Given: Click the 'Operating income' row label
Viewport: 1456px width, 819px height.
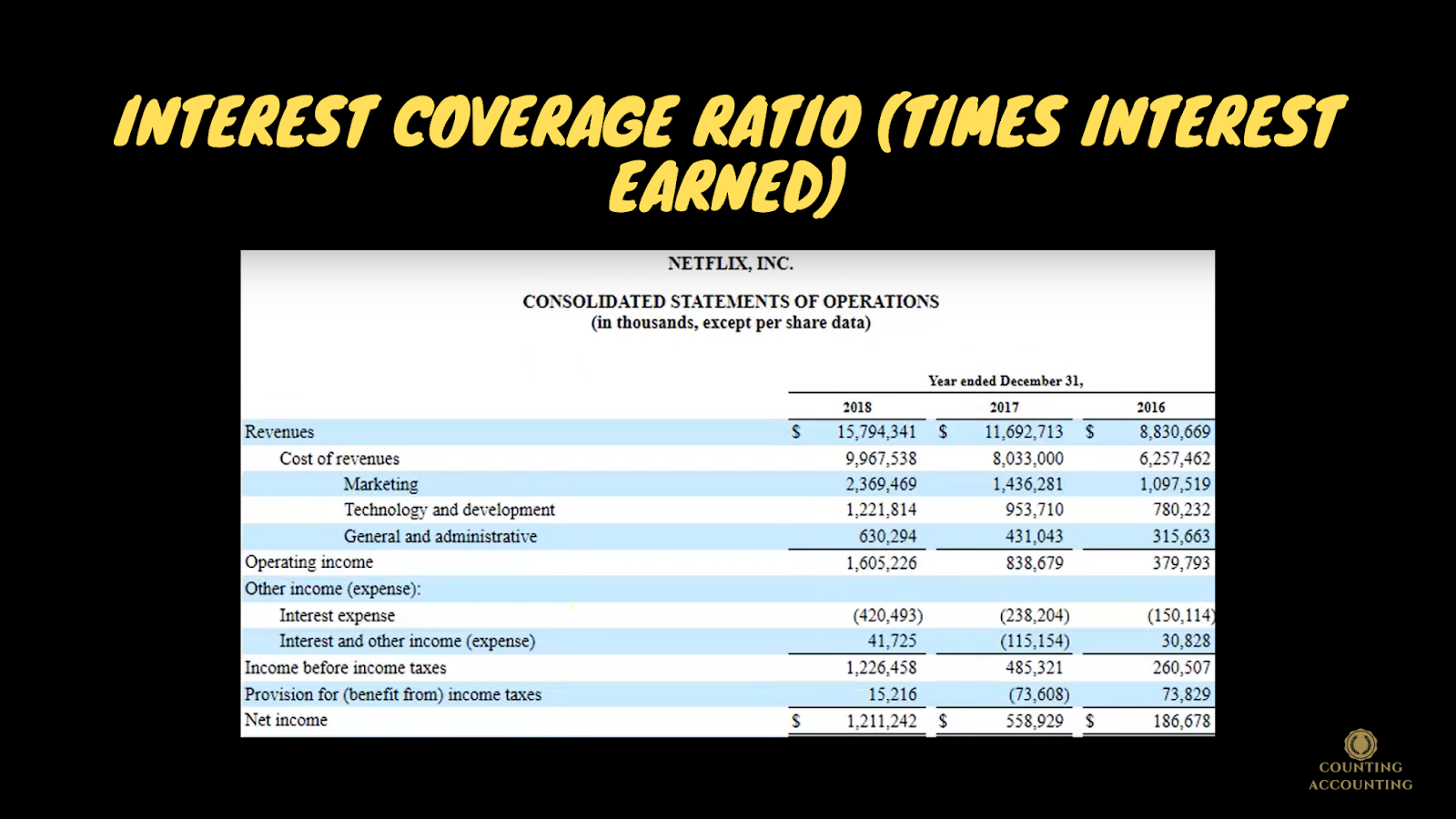Looking at the screenshot, I should coord(308,562).
